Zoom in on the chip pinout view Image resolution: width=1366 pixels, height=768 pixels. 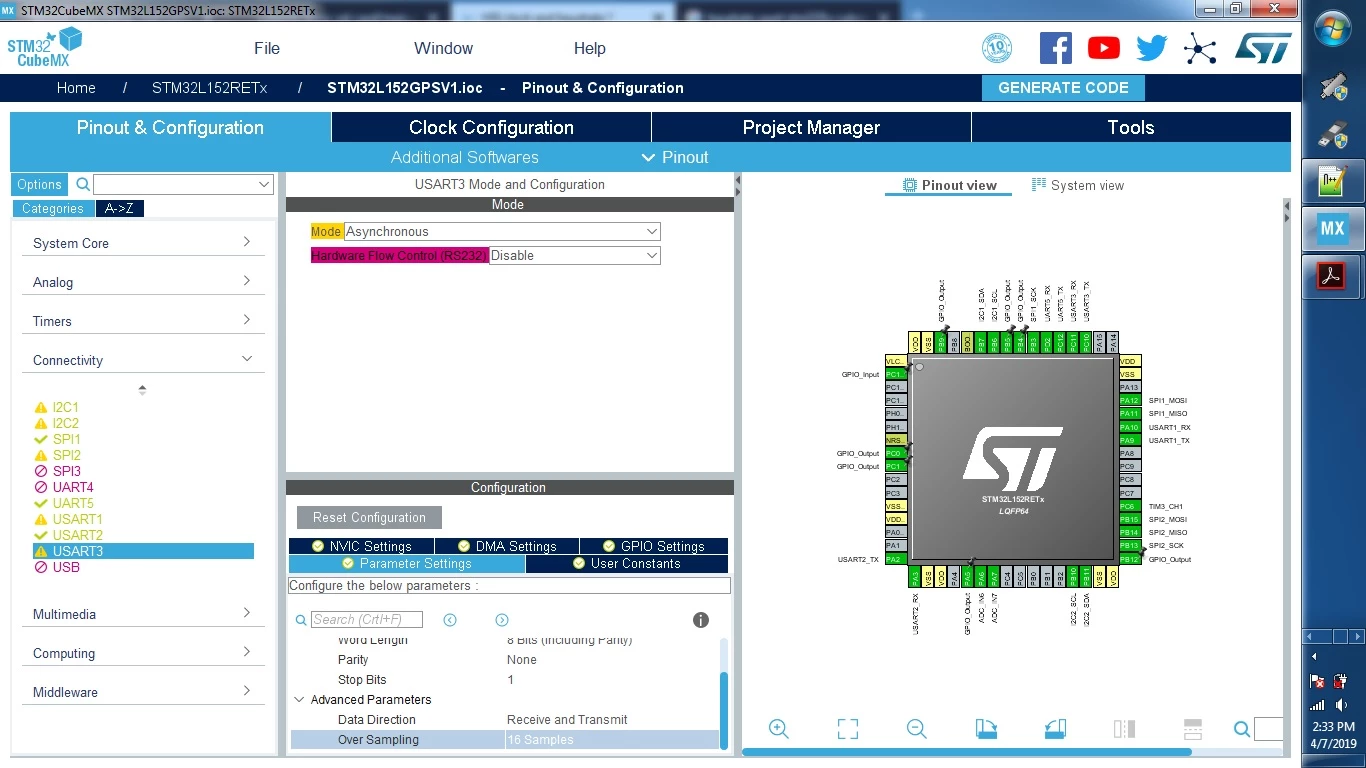(779, 729)
